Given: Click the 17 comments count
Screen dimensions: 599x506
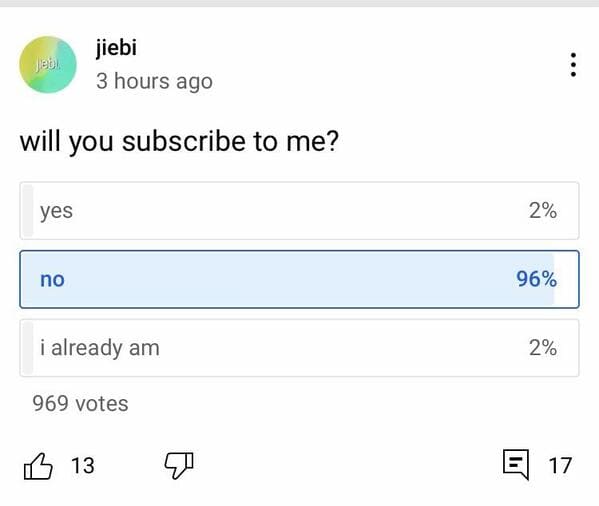Looking at the screenshot, I should 560,466.
